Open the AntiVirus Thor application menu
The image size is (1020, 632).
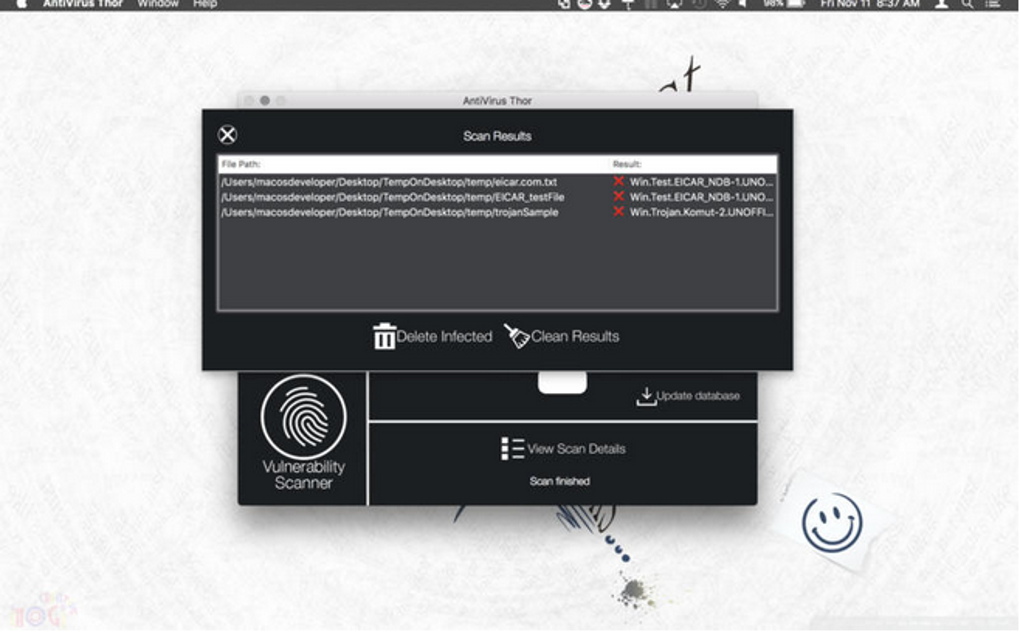pos(83,4)
